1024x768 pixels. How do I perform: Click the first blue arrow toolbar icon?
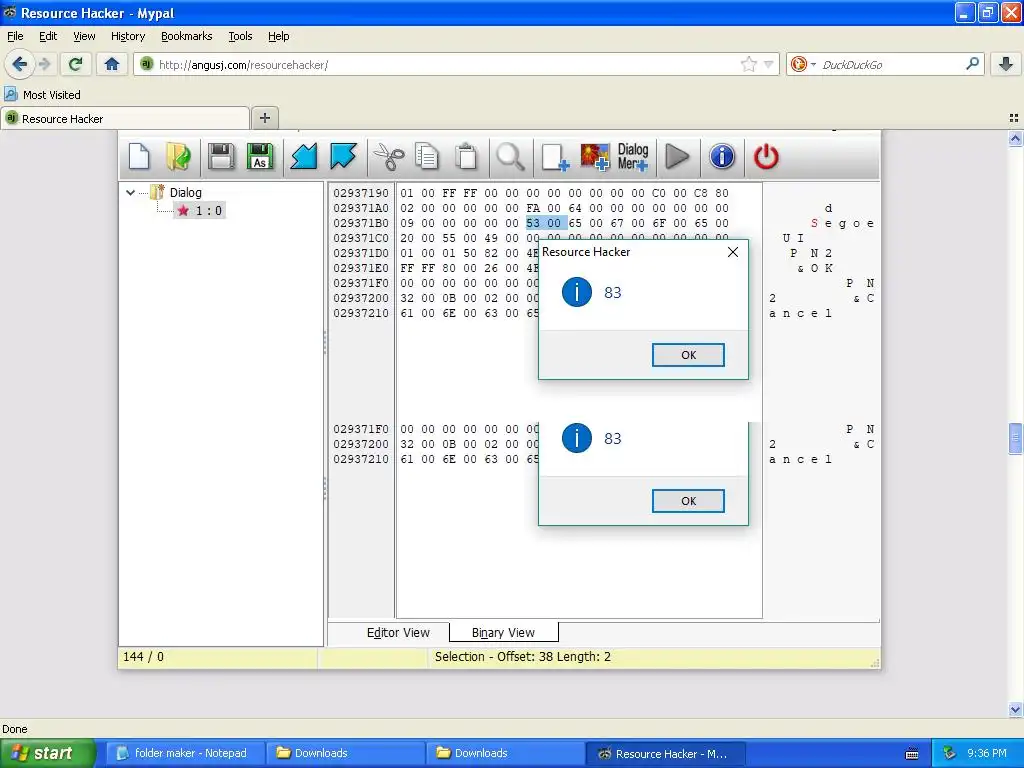pyautogui.click(x=304, y=157)
